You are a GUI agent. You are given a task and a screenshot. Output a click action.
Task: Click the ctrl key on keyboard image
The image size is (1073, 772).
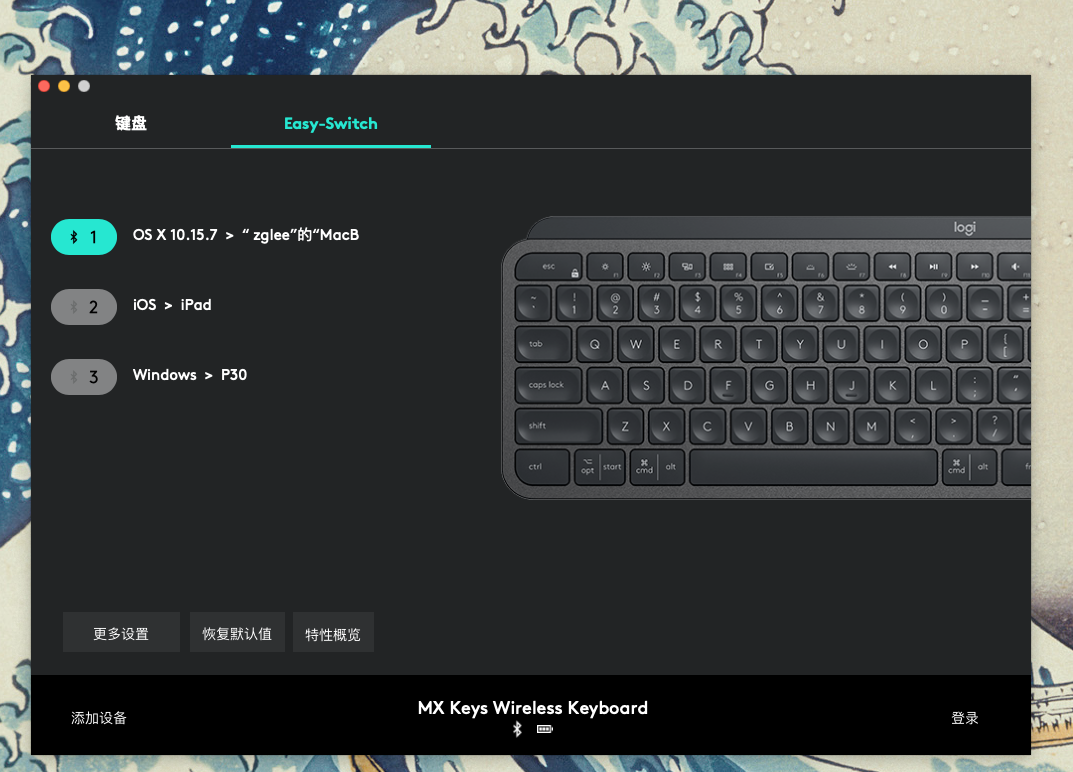click(x=542, y=467)
